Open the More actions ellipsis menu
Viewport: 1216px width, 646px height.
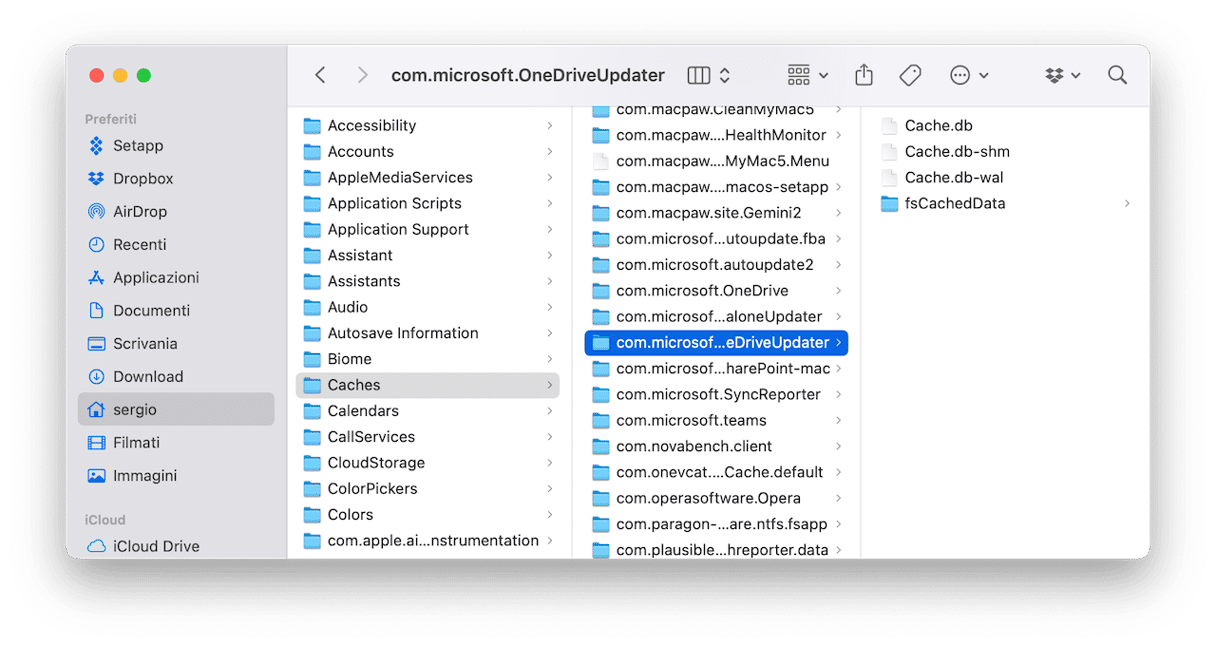pos(968,75)
